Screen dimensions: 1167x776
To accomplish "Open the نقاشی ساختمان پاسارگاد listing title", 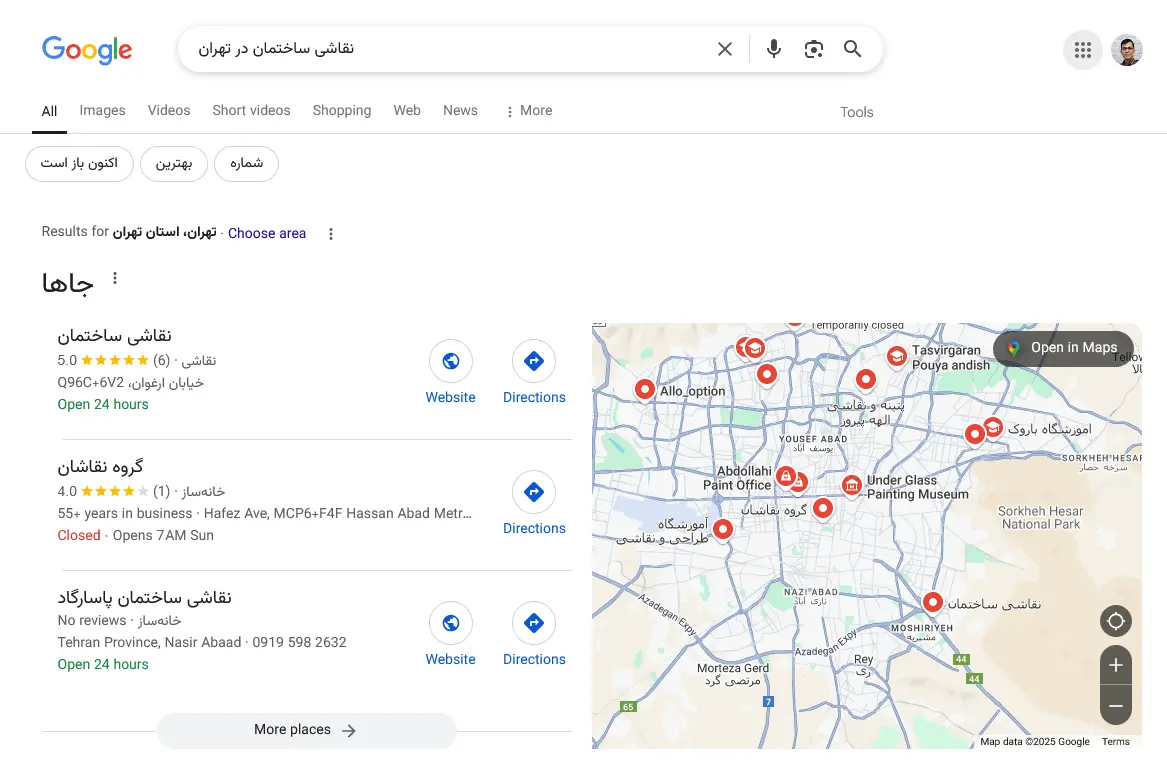I will (x=144, y=597).
